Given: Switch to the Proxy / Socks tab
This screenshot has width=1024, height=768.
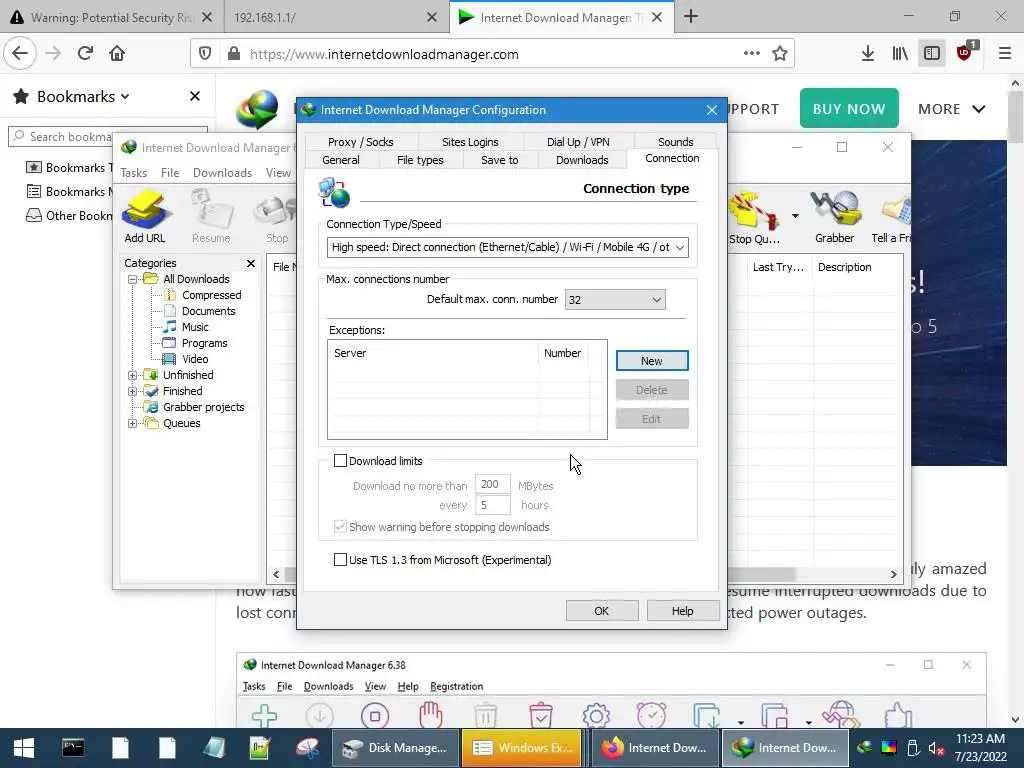Looking at the screenshot, I should [x=360, y=142].
